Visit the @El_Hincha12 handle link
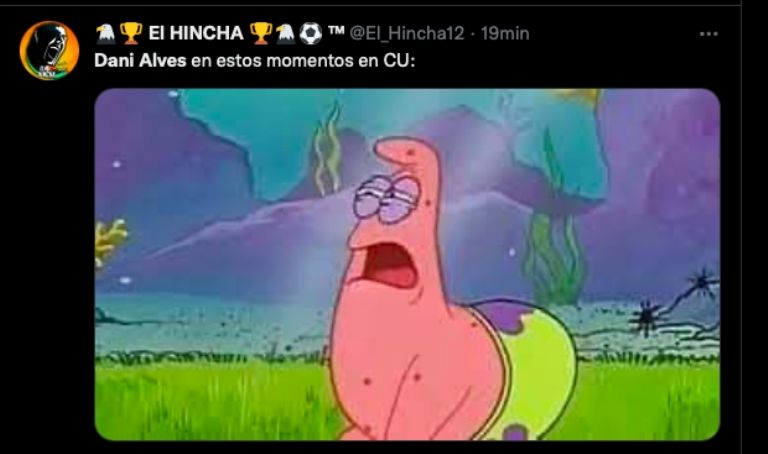The width and height of the screenshot is (768, 454). [x=407, y=33]
